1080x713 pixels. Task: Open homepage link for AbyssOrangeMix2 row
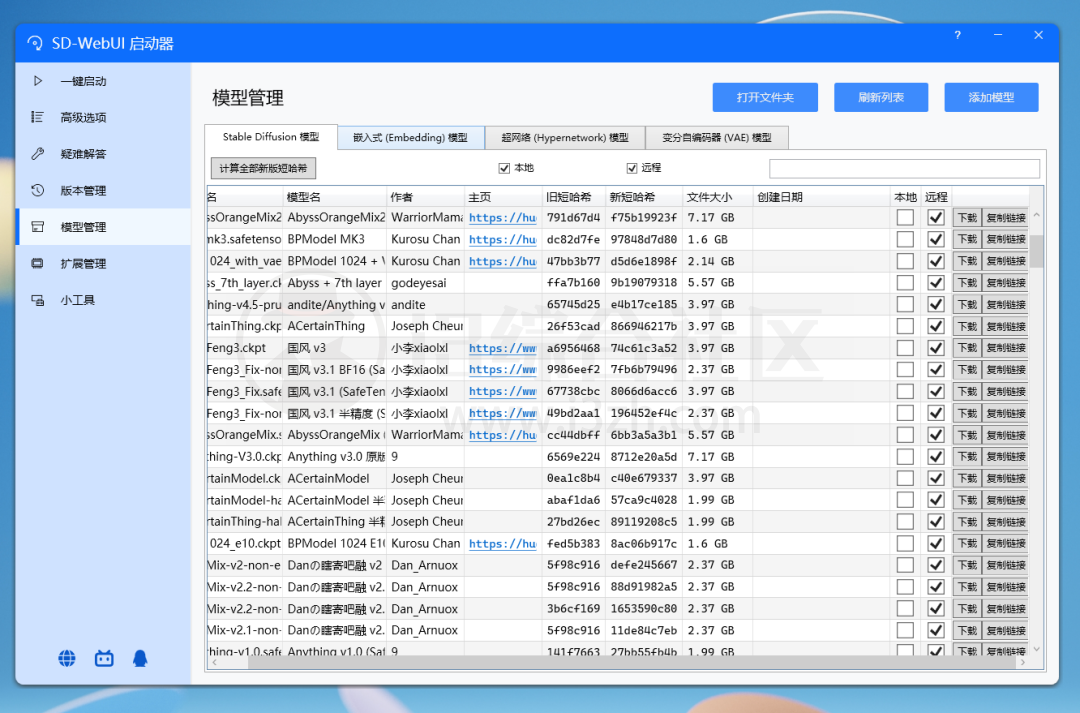(x=502, y=218)
